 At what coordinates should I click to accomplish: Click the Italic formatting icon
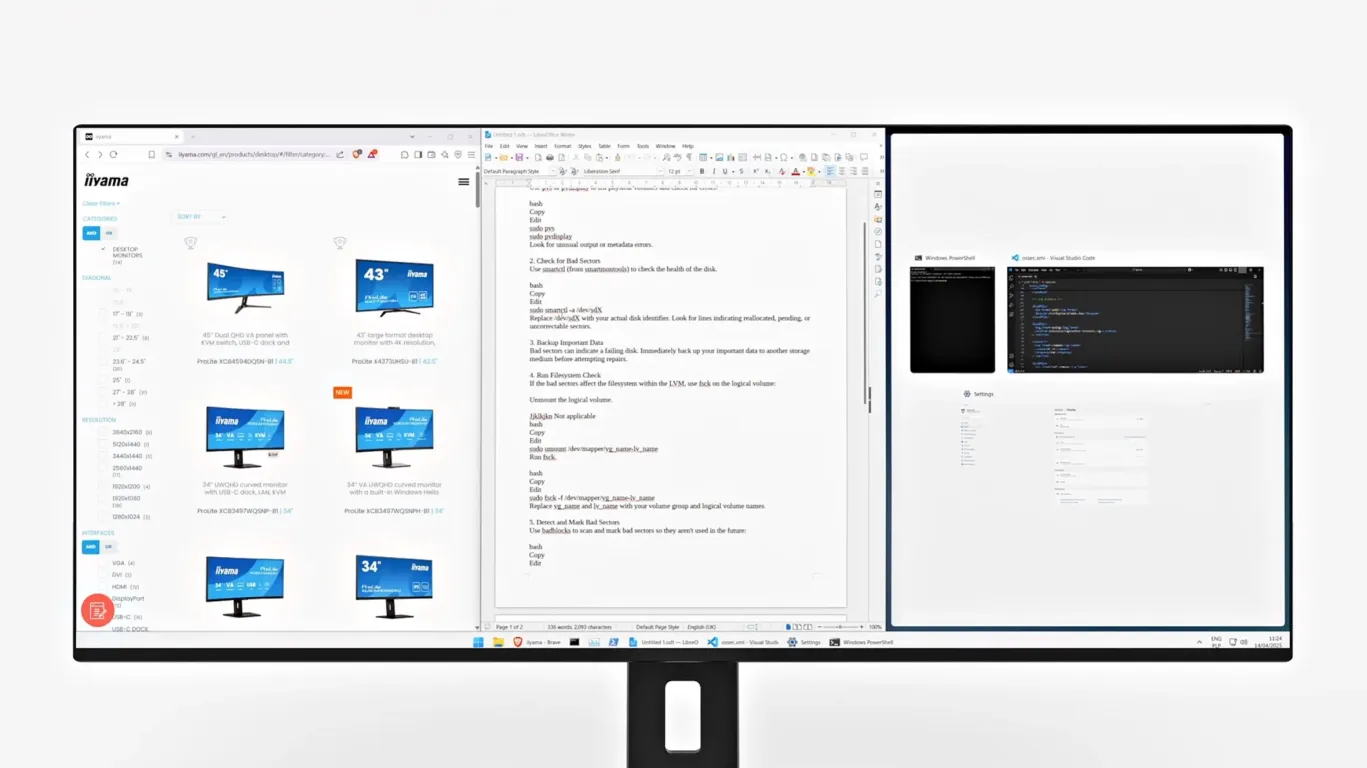(x=714, y=171)
